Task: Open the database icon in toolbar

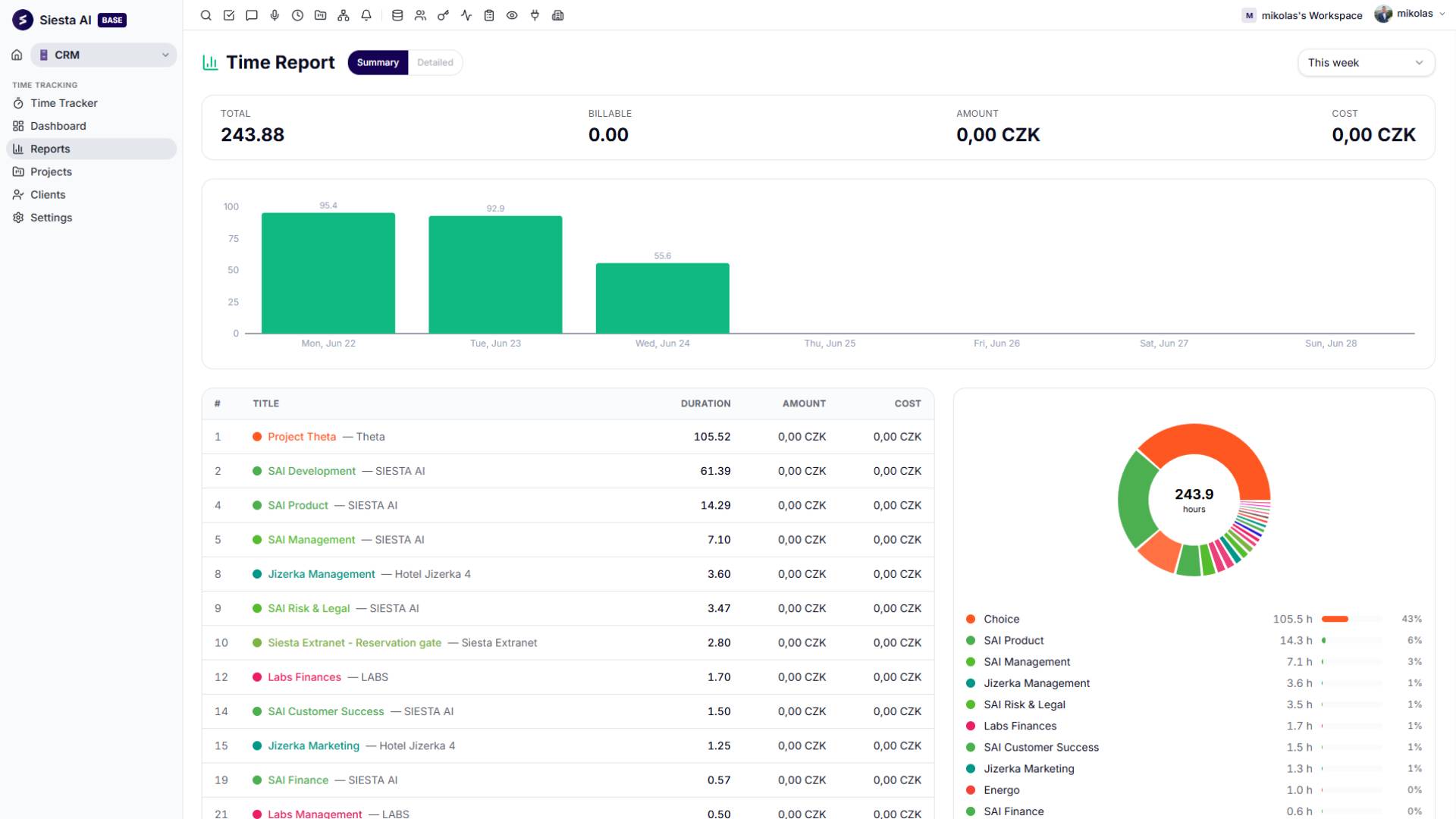Action: tap(397, 15)
